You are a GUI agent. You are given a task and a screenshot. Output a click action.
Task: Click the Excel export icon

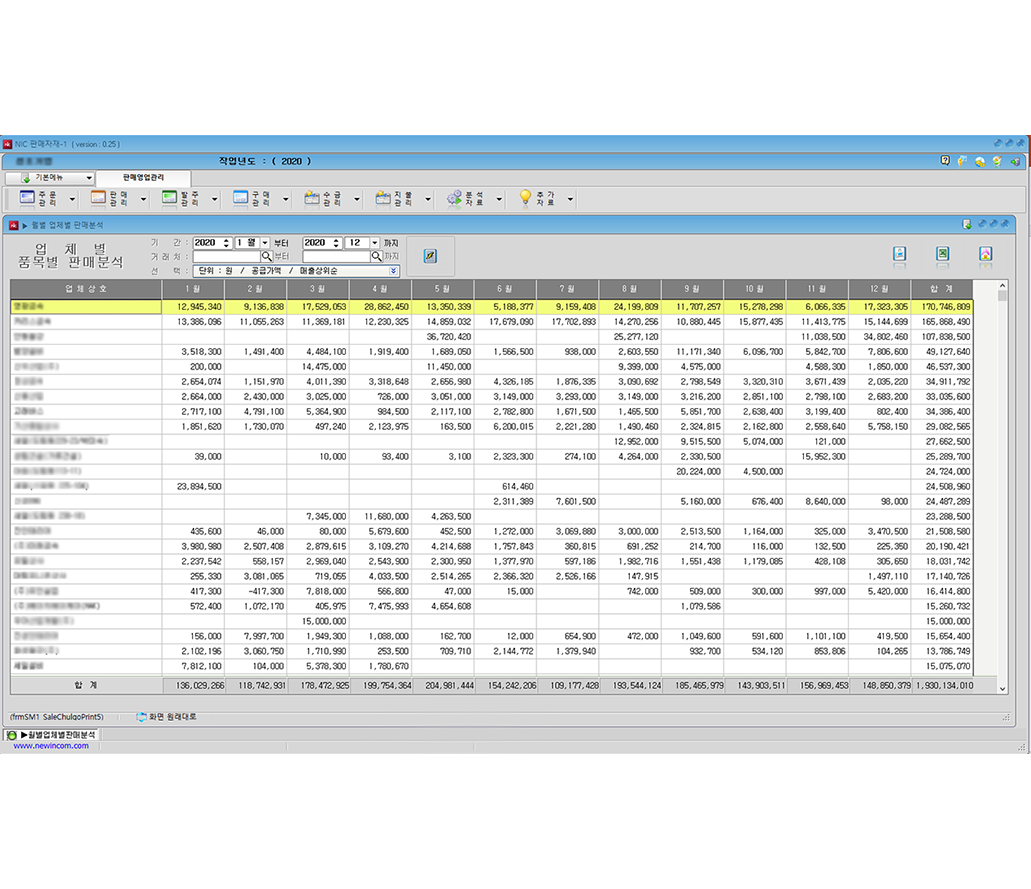point(942,254)
